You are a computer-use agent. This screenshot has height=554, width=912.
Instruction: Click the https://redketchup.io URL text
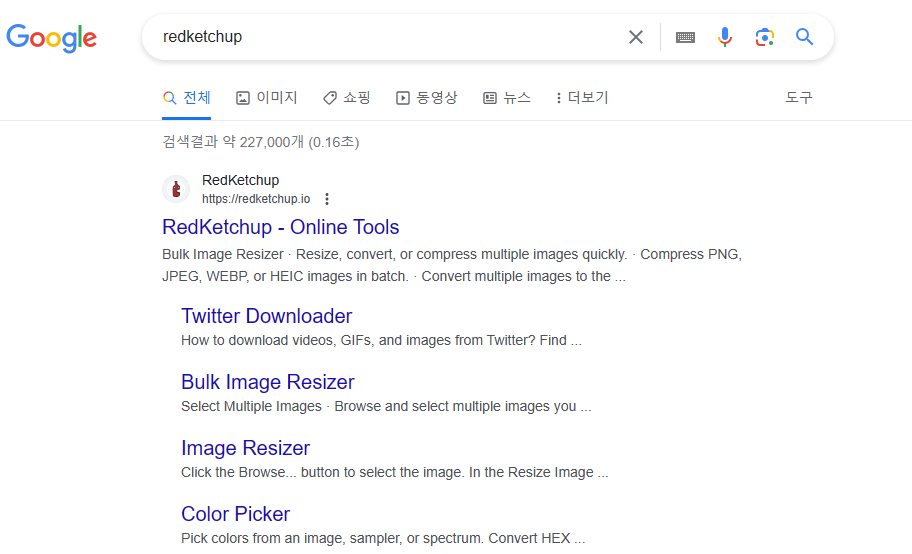(x=256, y=199)
